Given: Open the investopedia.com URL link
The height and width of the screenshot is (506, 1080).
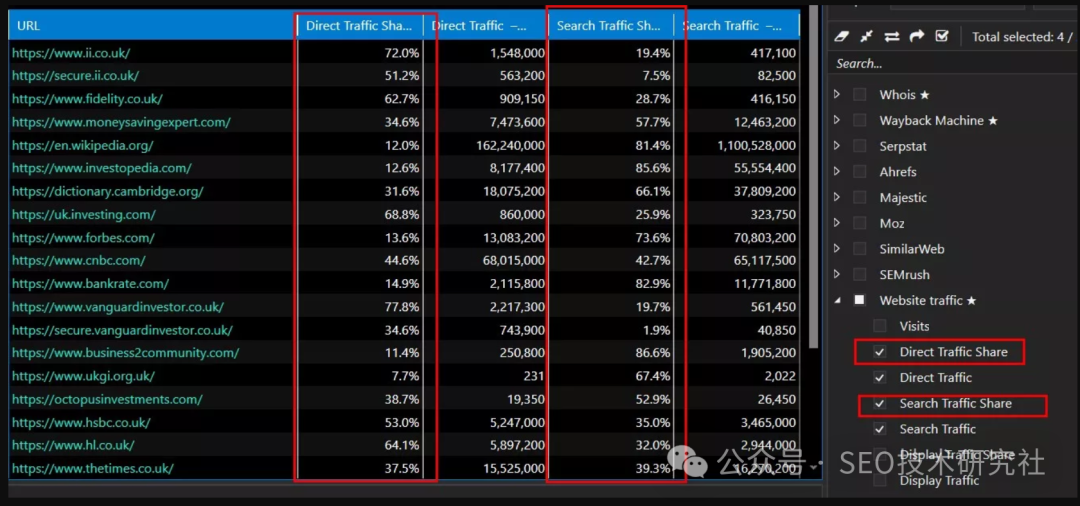Looking at the screenshot, I should (102, 168).
